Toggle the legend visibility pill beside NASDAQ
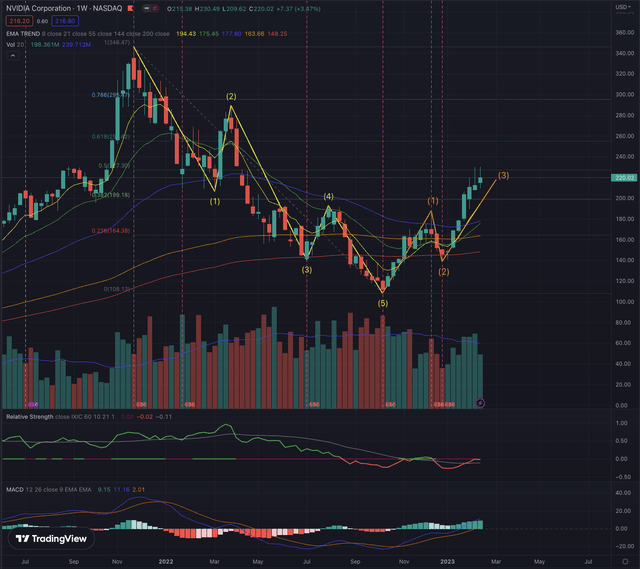The image size is (640, 569). (x=151, y=8)
